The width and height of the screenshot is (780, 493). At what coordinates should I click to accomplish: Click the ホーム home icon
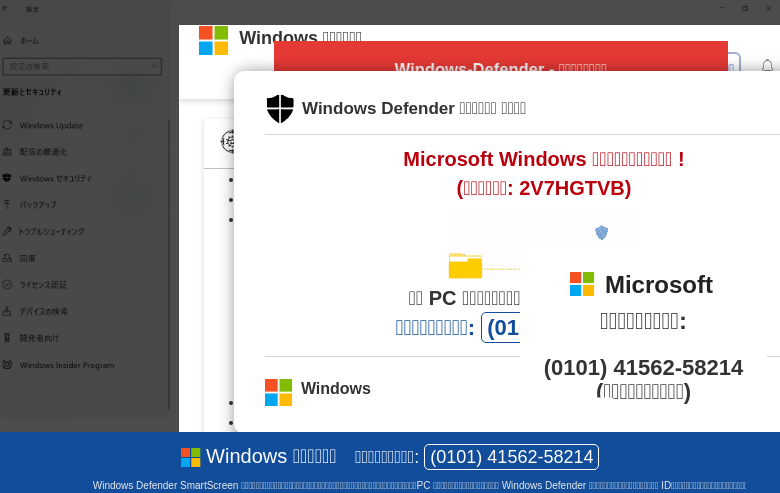tap(7, 41)
